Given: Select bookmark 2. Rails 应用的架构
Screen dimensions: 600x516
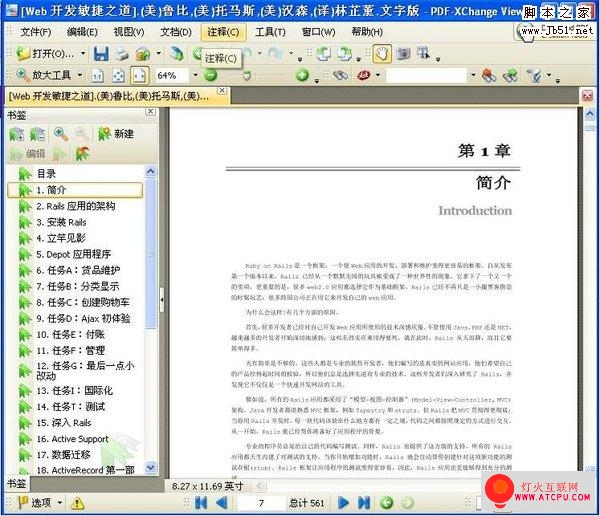Looking at the screenshot, I should tap(76, 206).
